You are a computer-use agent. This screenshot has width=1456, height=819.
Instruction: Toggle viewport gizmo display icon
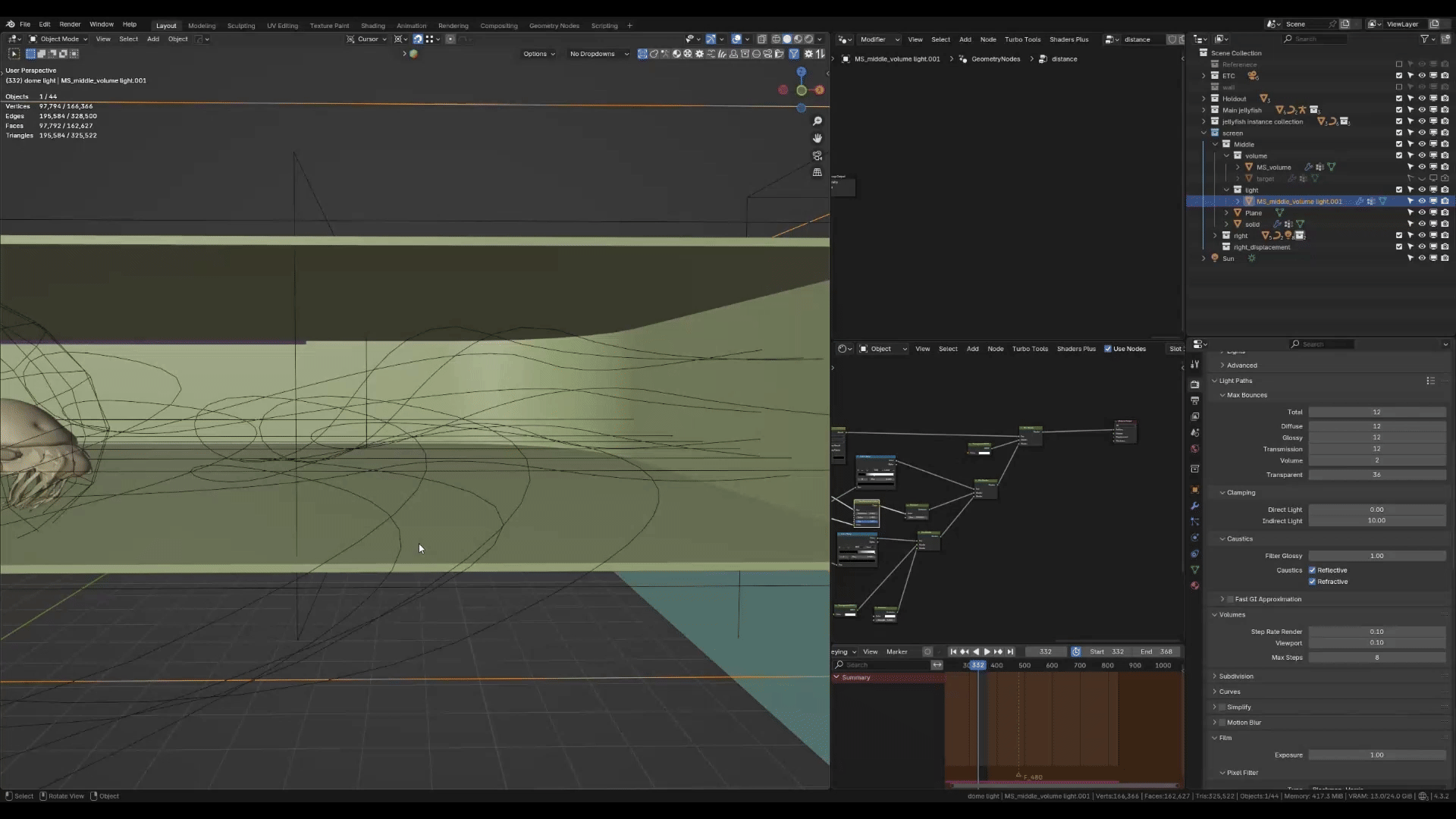click(711, 39)
